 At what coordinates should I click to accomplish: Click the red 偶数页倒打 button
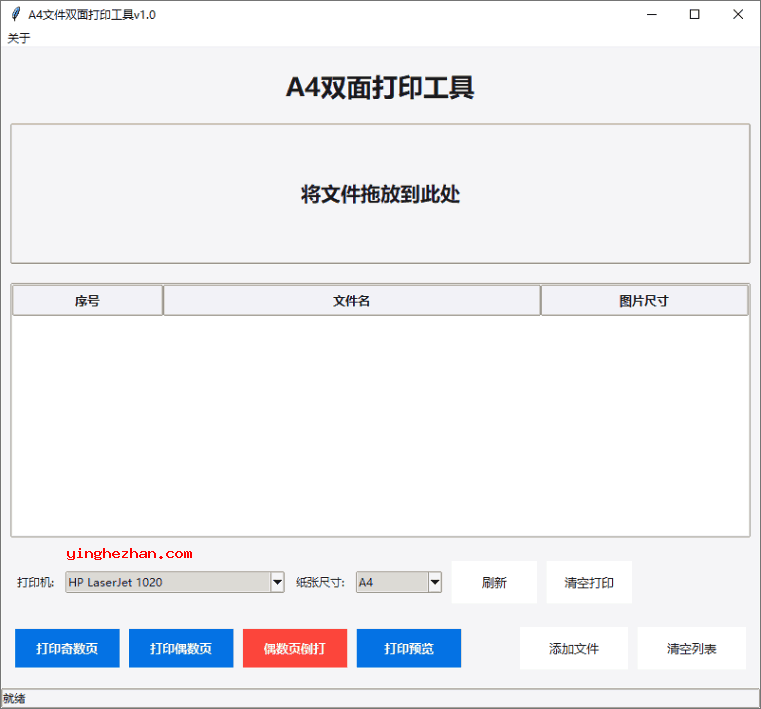pos(295,648)
